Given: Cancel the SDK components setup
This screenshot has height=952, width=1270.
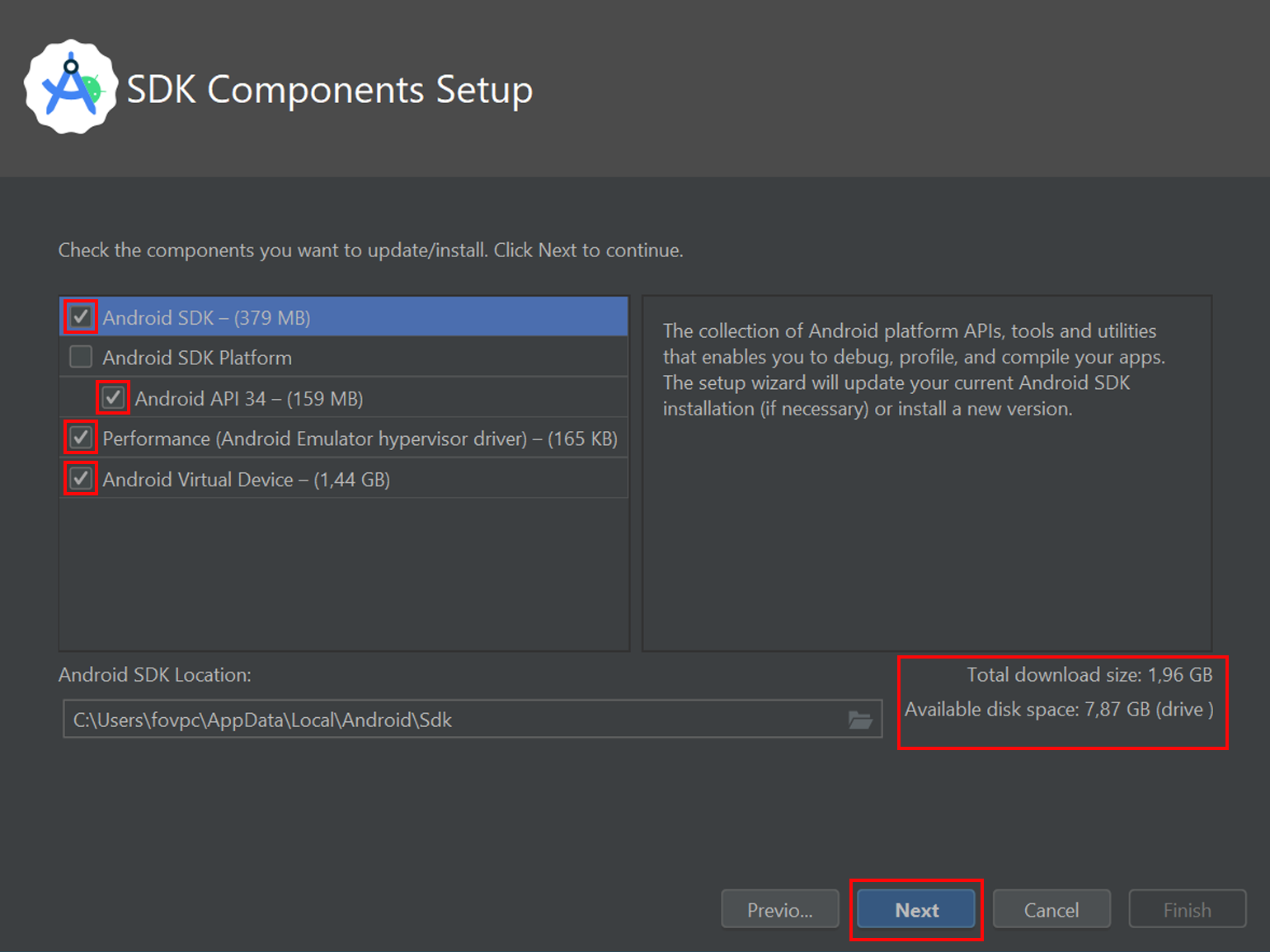Looking at the screenshot, I should point(1051,909).
